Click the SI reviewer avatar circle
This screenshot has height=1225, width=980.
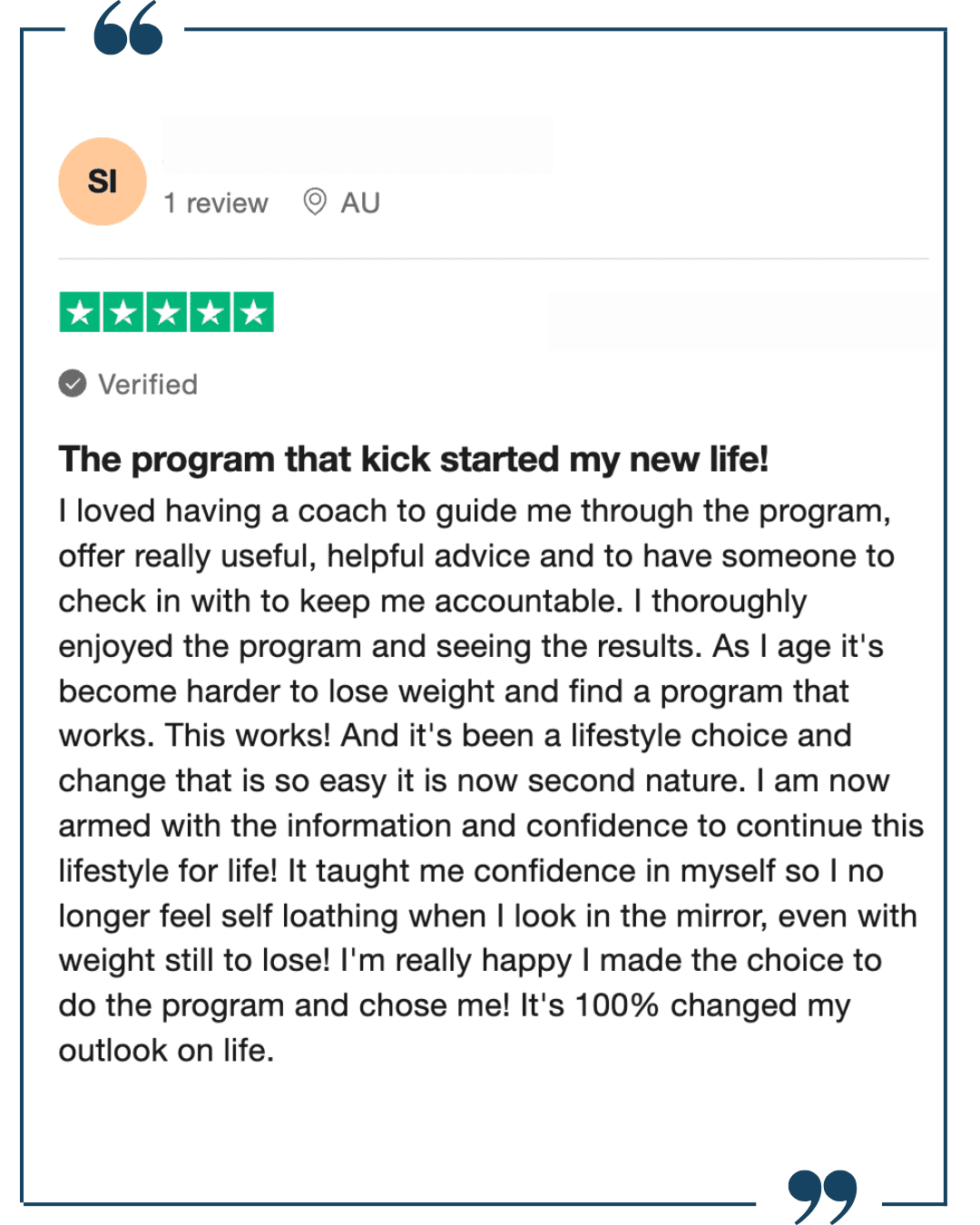(103, 181)
